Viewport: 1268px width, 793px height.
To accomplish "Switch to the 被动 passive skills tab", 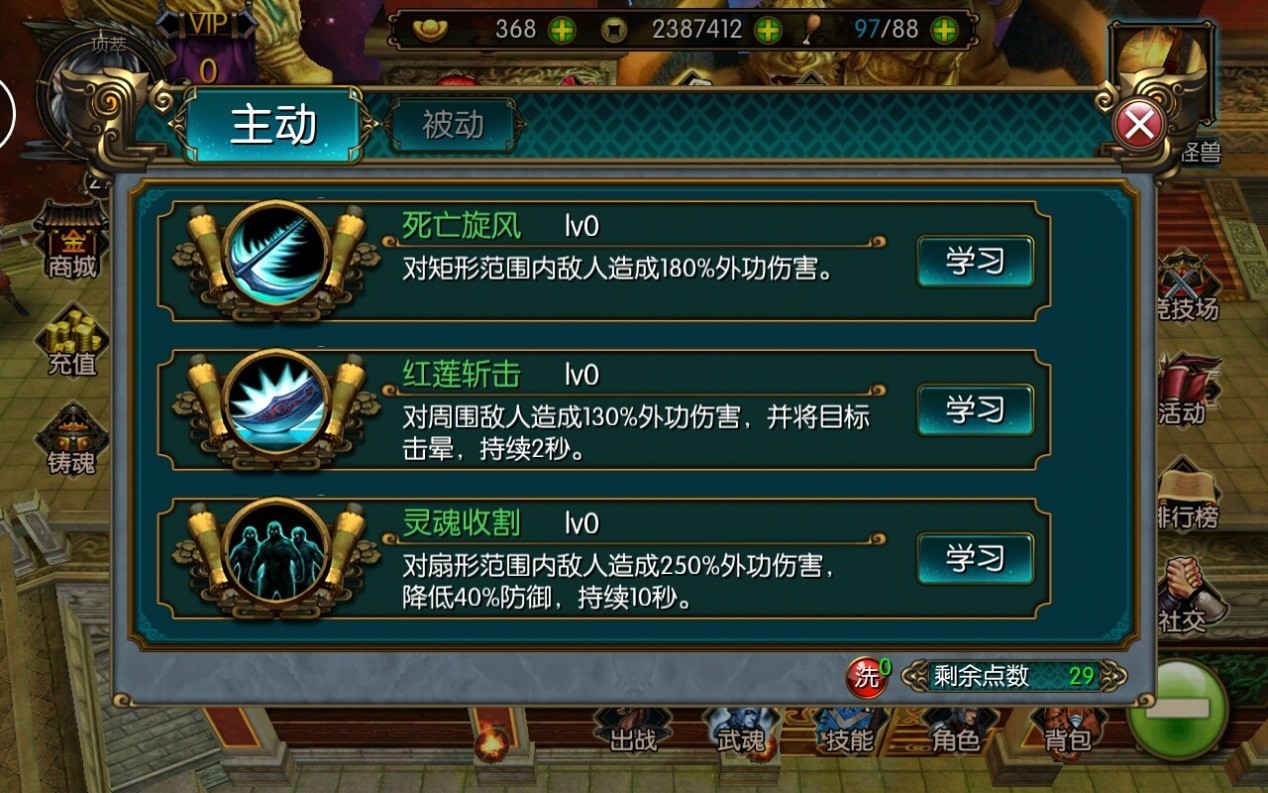I will (453, 125).
